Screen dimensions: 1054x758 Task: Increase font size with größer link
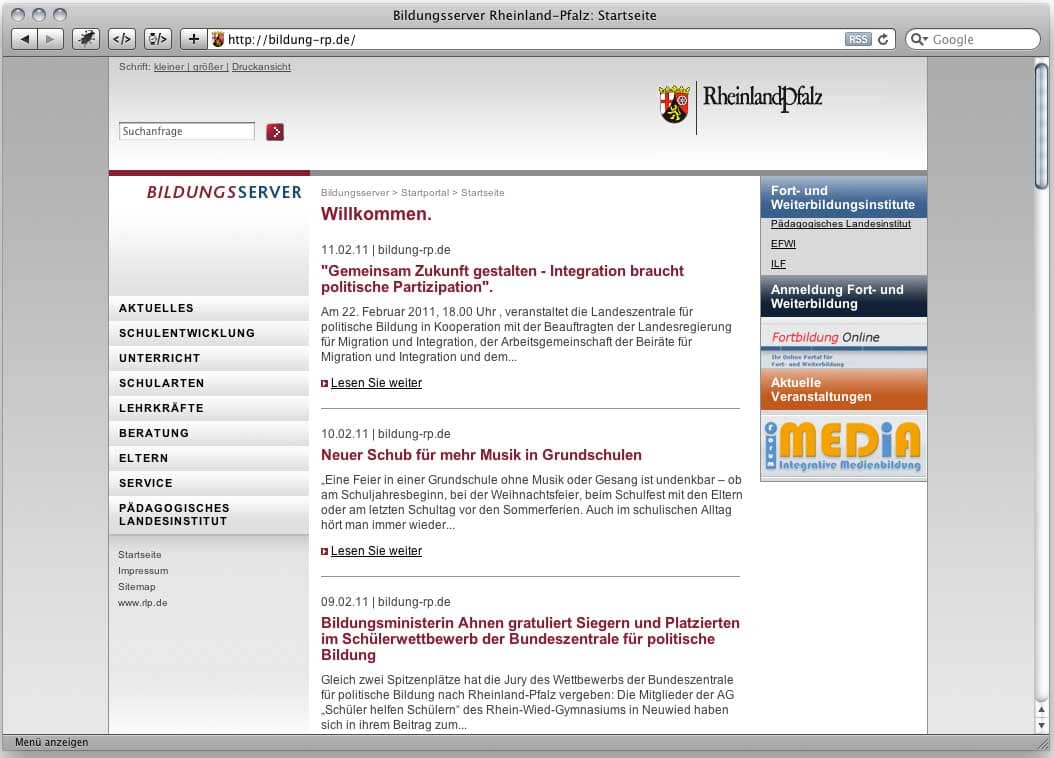pos(208,67)
